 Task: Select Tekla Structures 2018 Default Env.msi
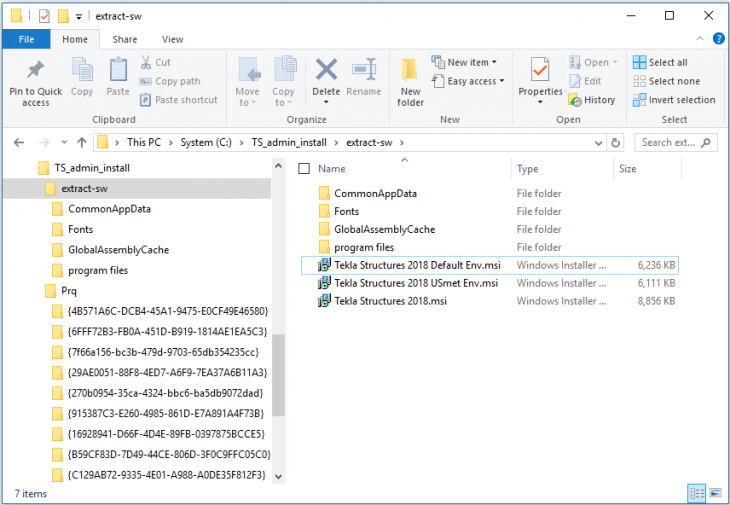click(x=490, y=265)
